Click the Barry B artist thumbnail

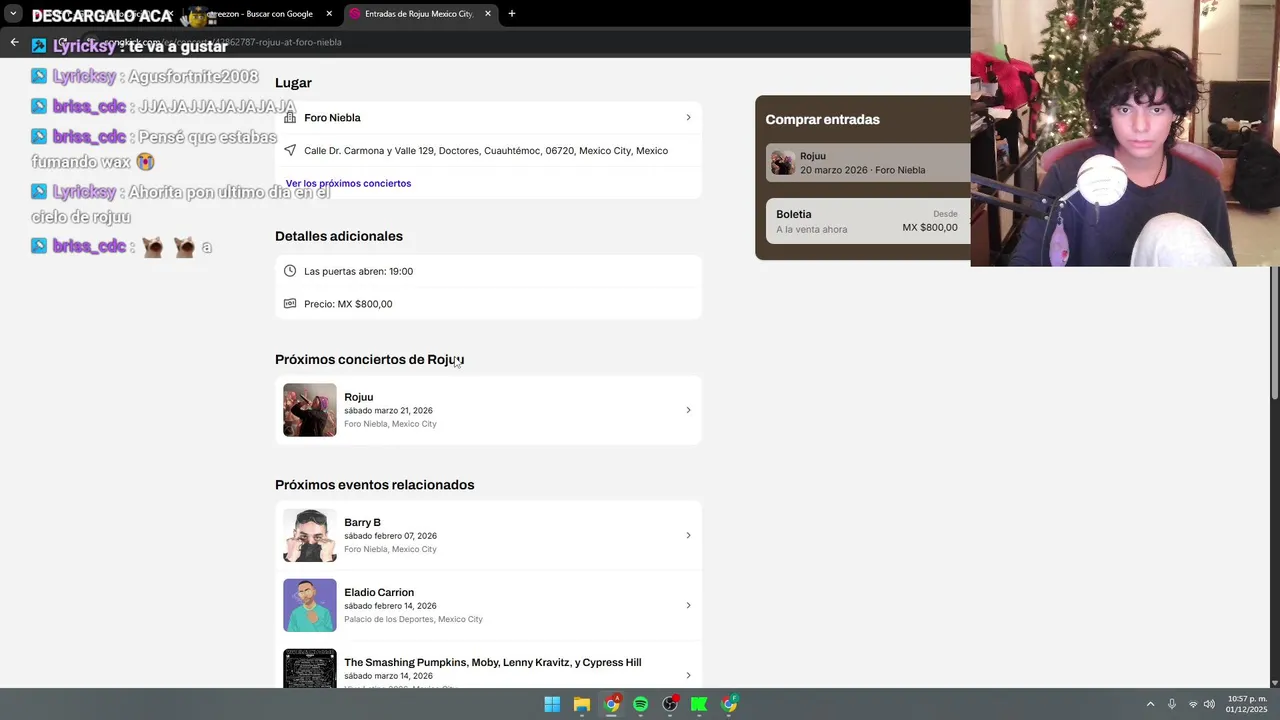coord(310,535)
